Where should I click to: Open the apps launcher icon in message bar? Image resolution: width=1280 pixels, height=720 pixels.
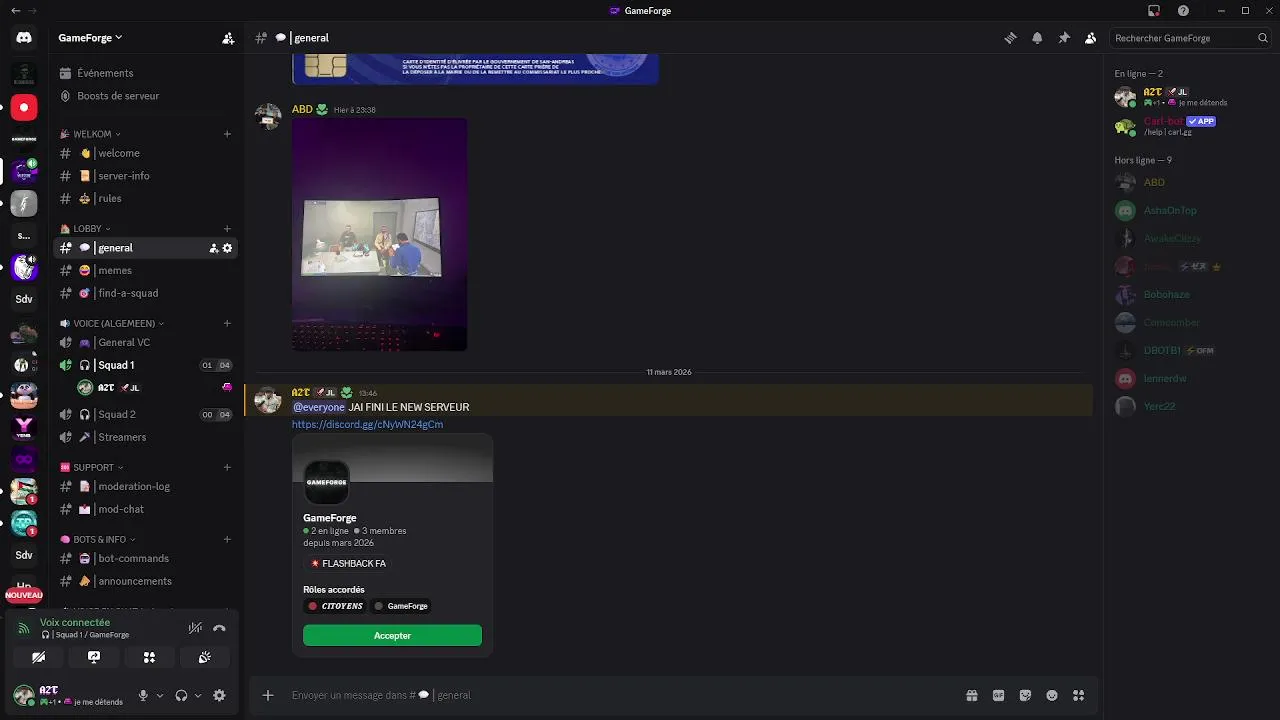coord(1078,695)
